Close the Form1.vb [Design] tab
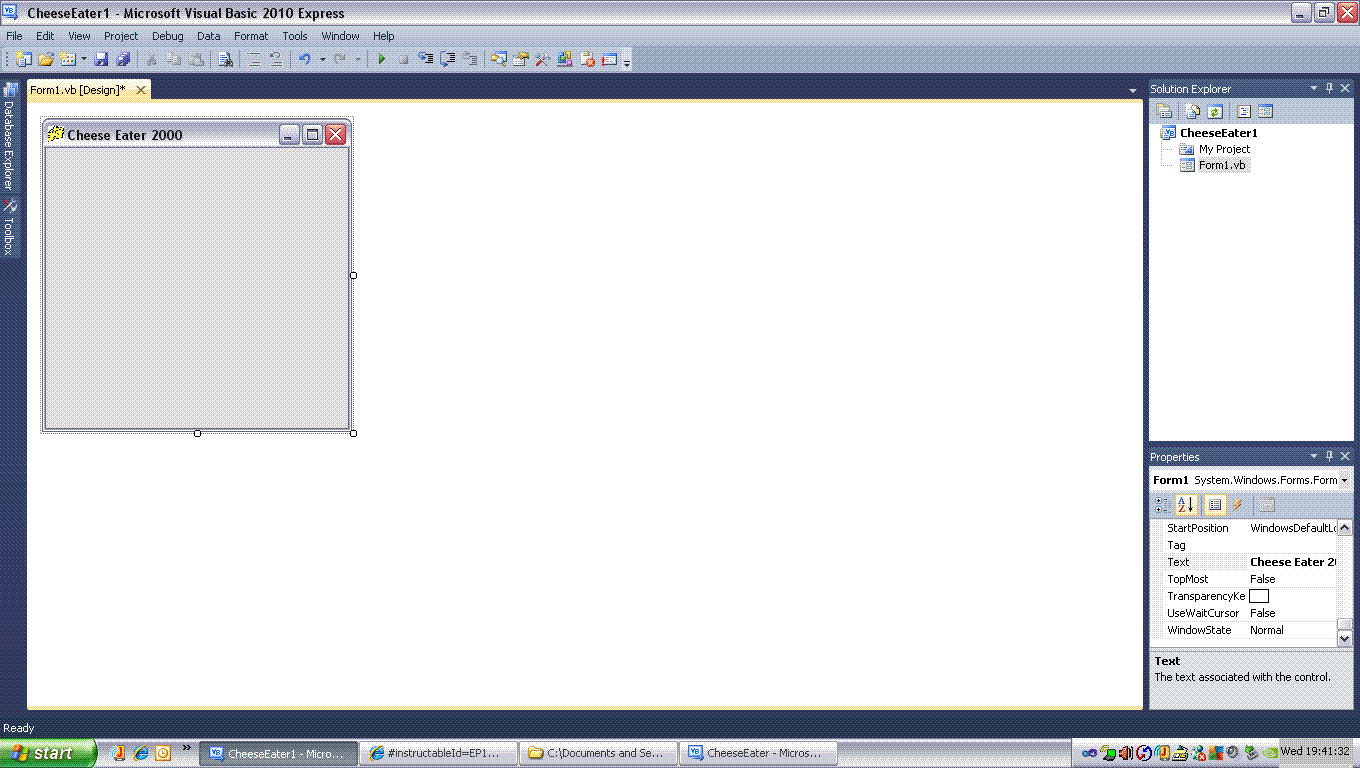The image size is (1360, 768). point(141,90)
